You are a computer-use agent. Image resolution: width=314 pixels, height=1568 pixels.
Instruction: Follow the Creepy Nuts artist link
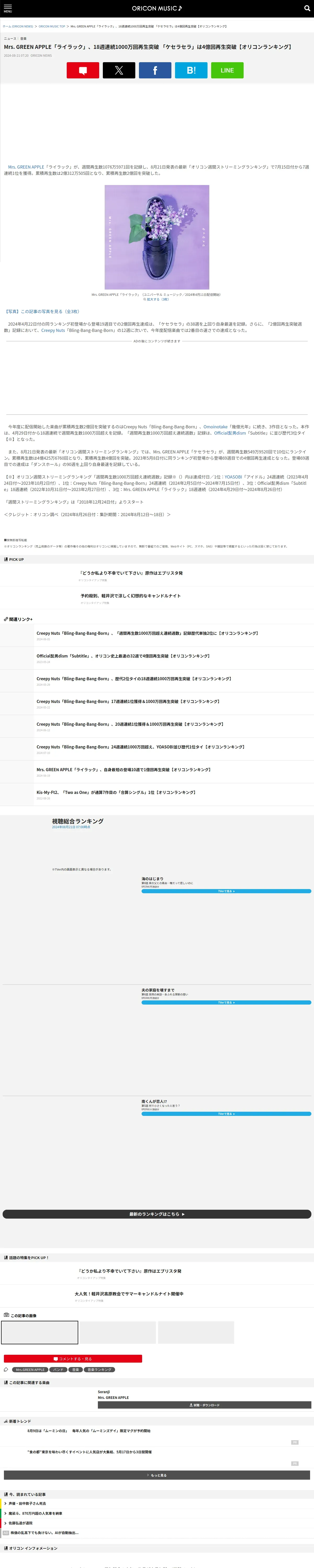pyautogui.click(x=53, y=331)
